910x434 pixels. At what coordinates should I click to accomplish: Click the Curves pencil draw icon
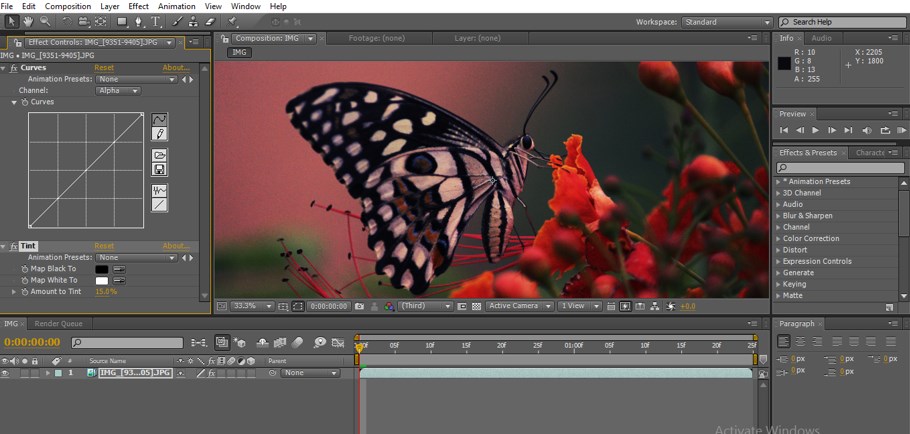160,134
